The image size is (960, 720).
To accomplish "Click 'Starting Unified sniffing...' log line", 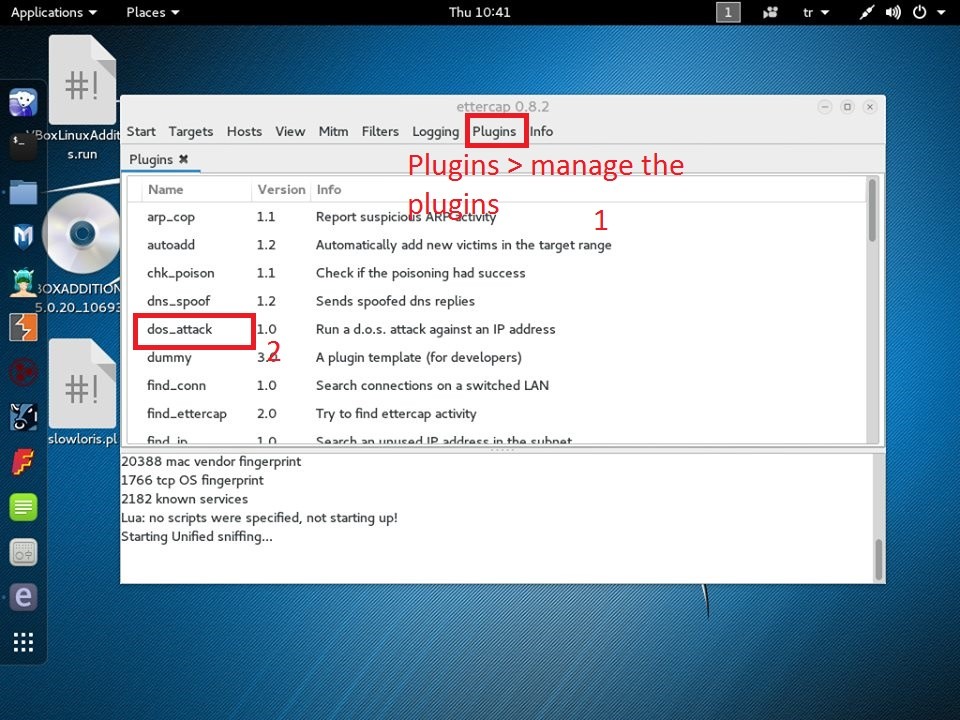I will 197,536.
